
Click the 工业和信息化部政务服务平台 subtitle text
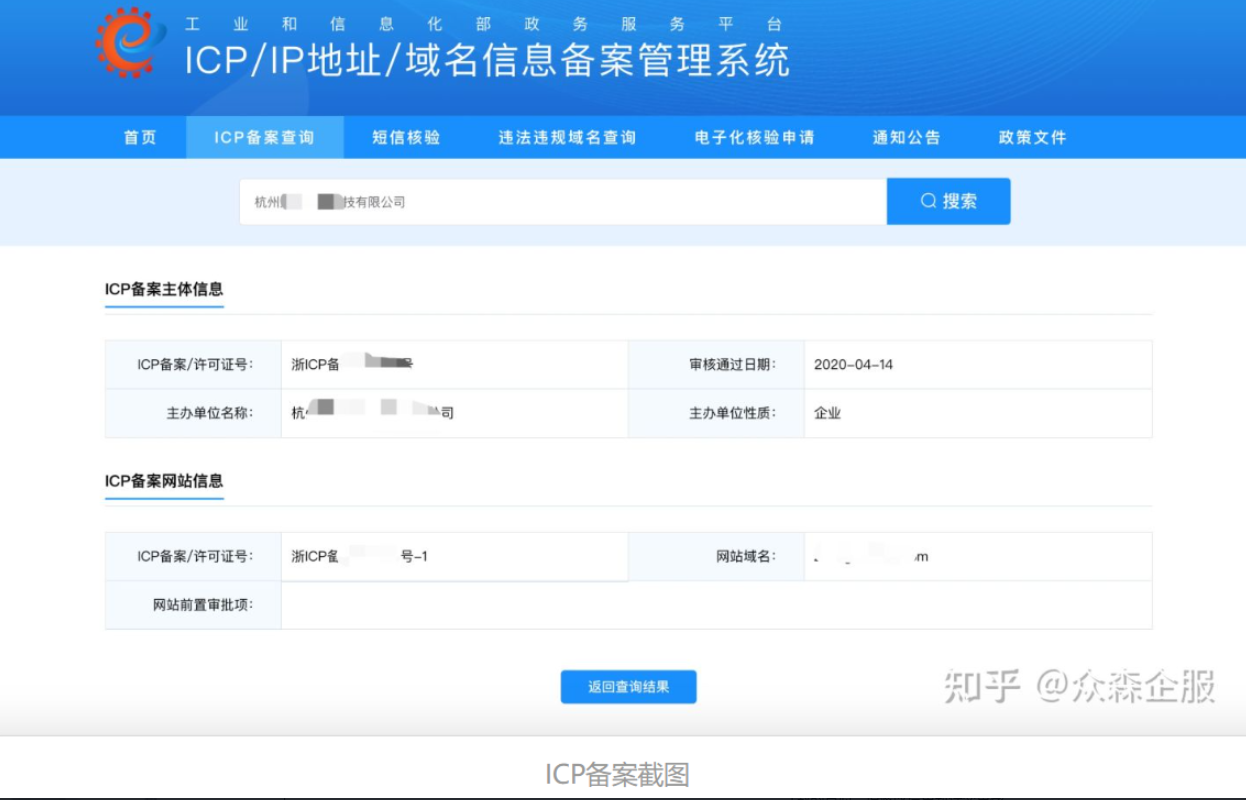pyautogui.click(x=483, y=24)
